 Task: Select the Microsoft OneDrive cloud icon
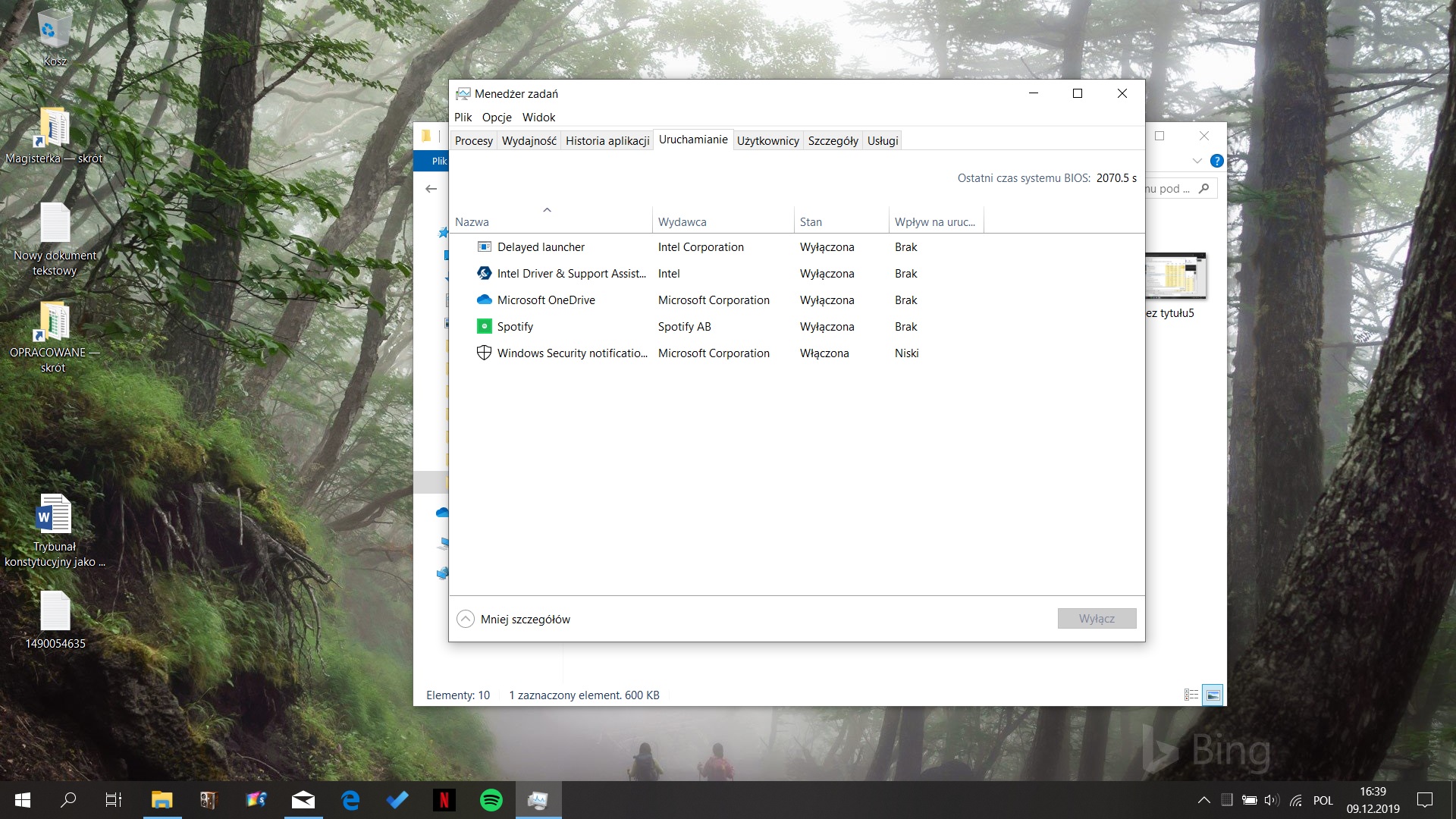[484, 300]
